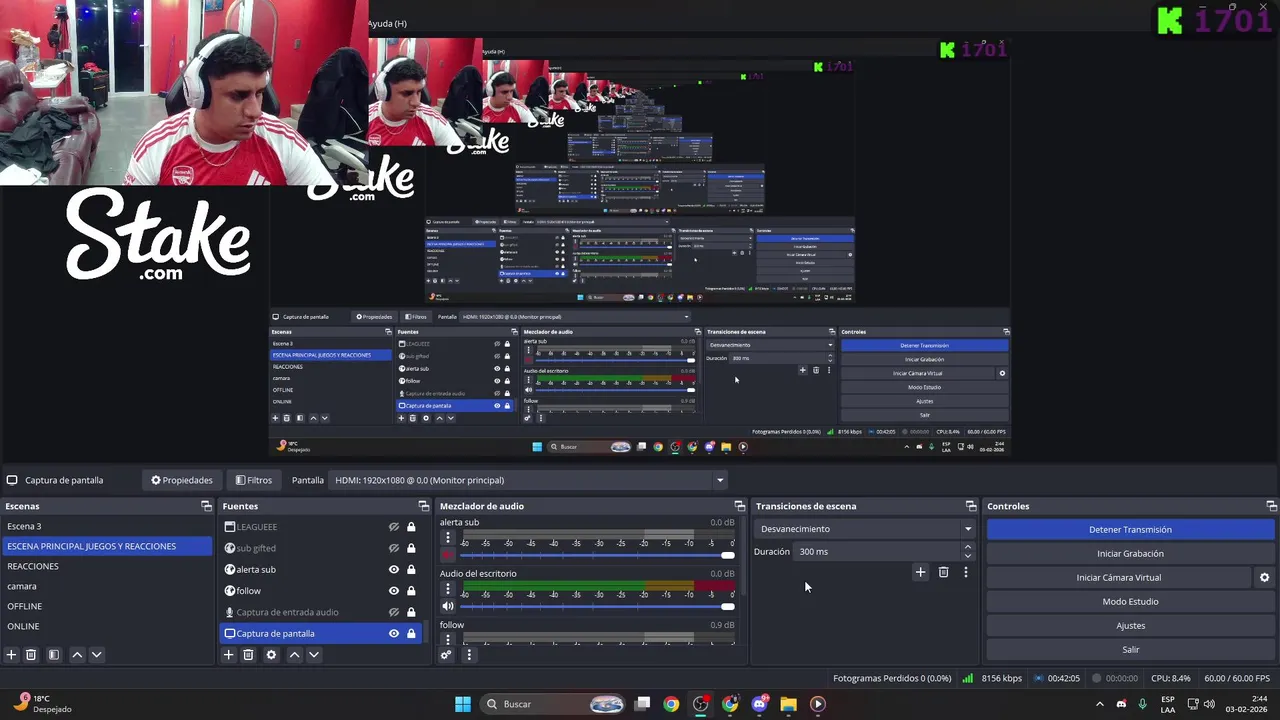Image resolution: width=1280 pixels, height=720 pixels.
Task: Show the sub gifted source
Action: [x=394, y=548]
